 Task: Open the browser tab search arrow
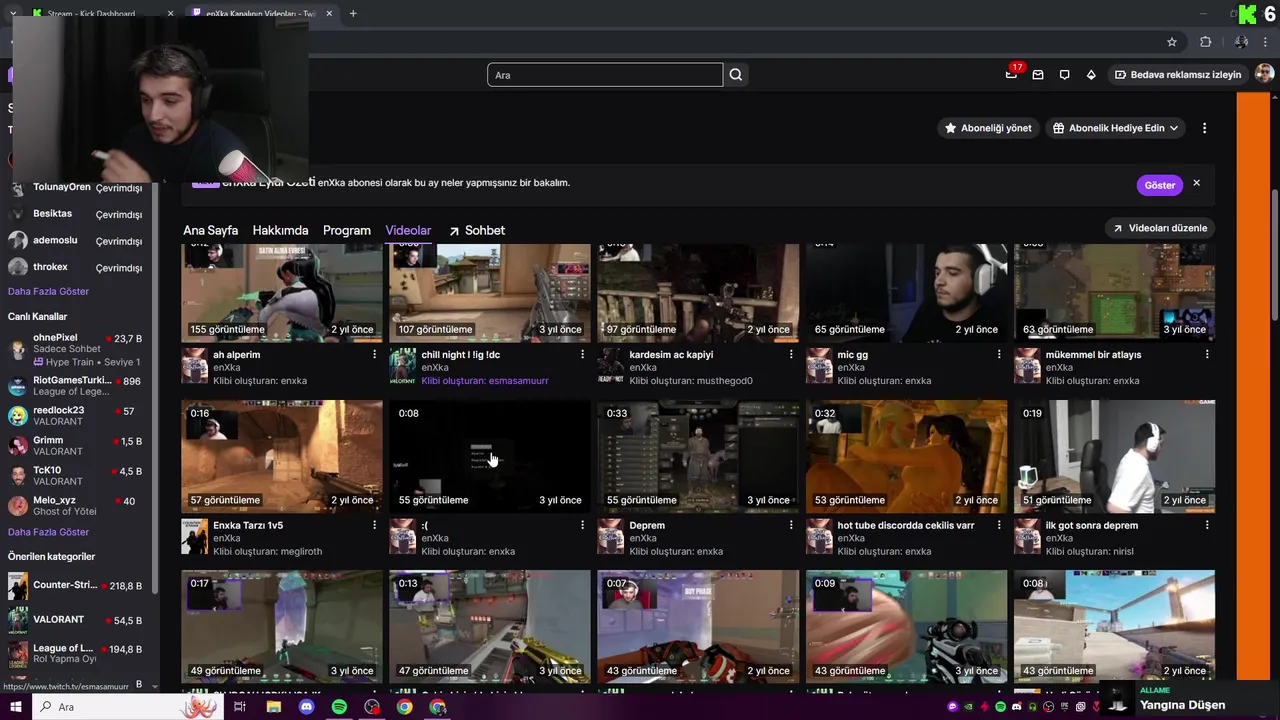[x=12, y=13]
